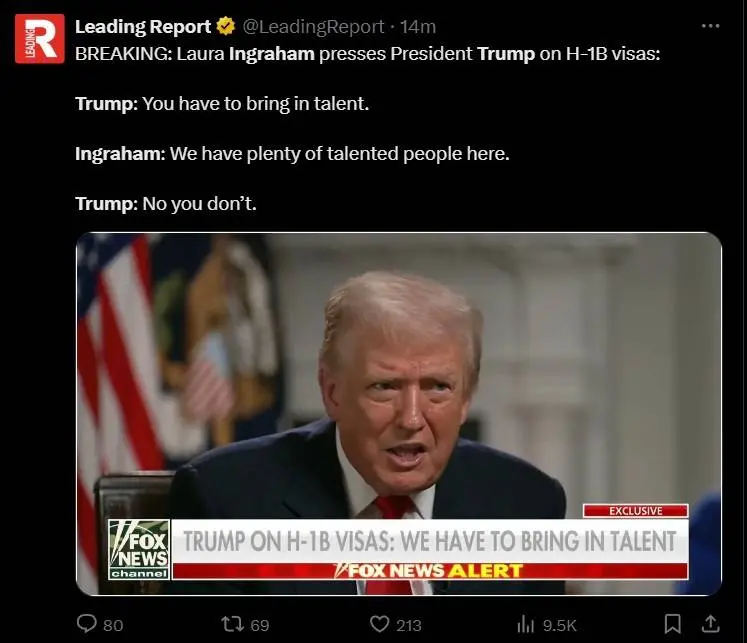The image size is (747, 643).
Task: Open the @LeadingReport handle link
Action: point(313,27)
